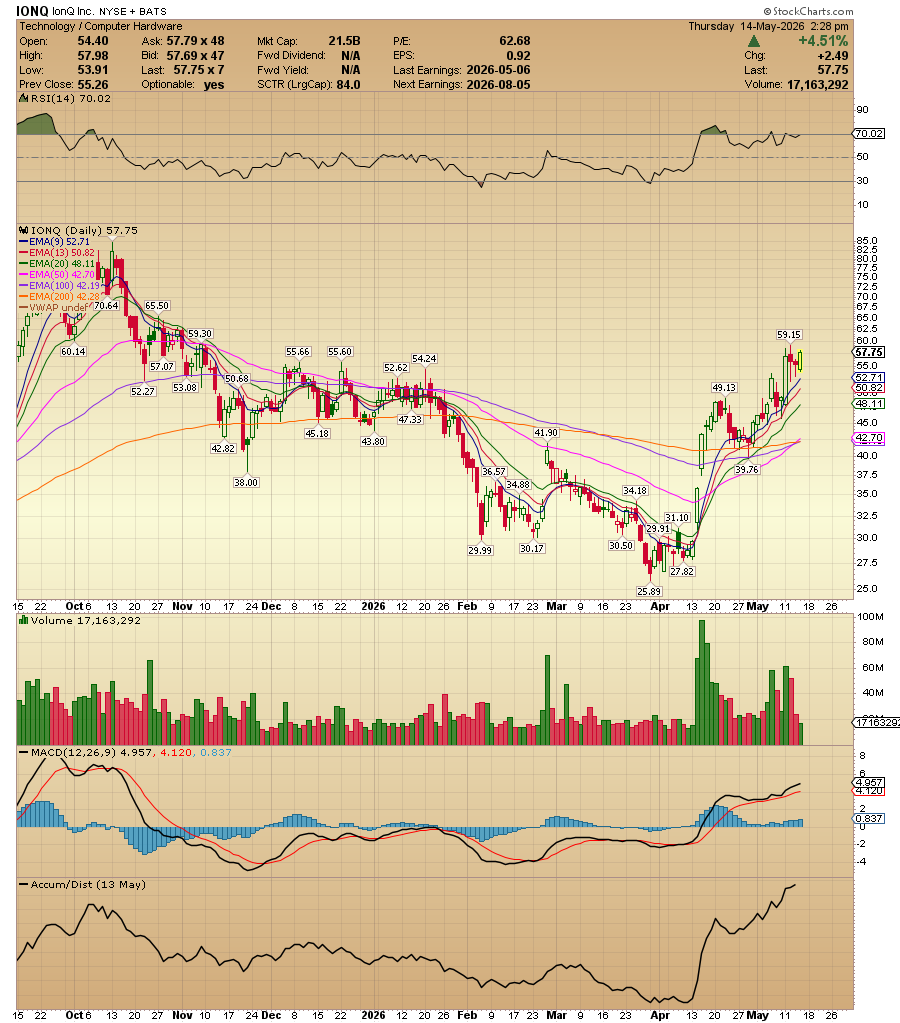Click the 29.99 price annotation

[x=480, y=550]
